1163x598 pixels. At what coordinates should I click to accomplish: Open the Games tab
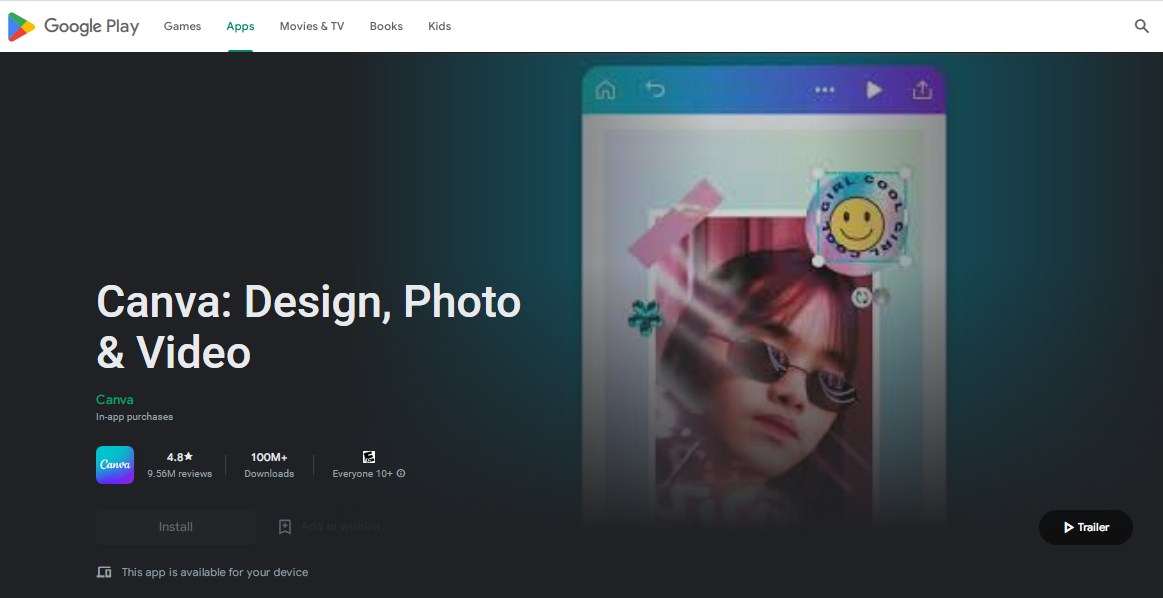tap(182, 26)
